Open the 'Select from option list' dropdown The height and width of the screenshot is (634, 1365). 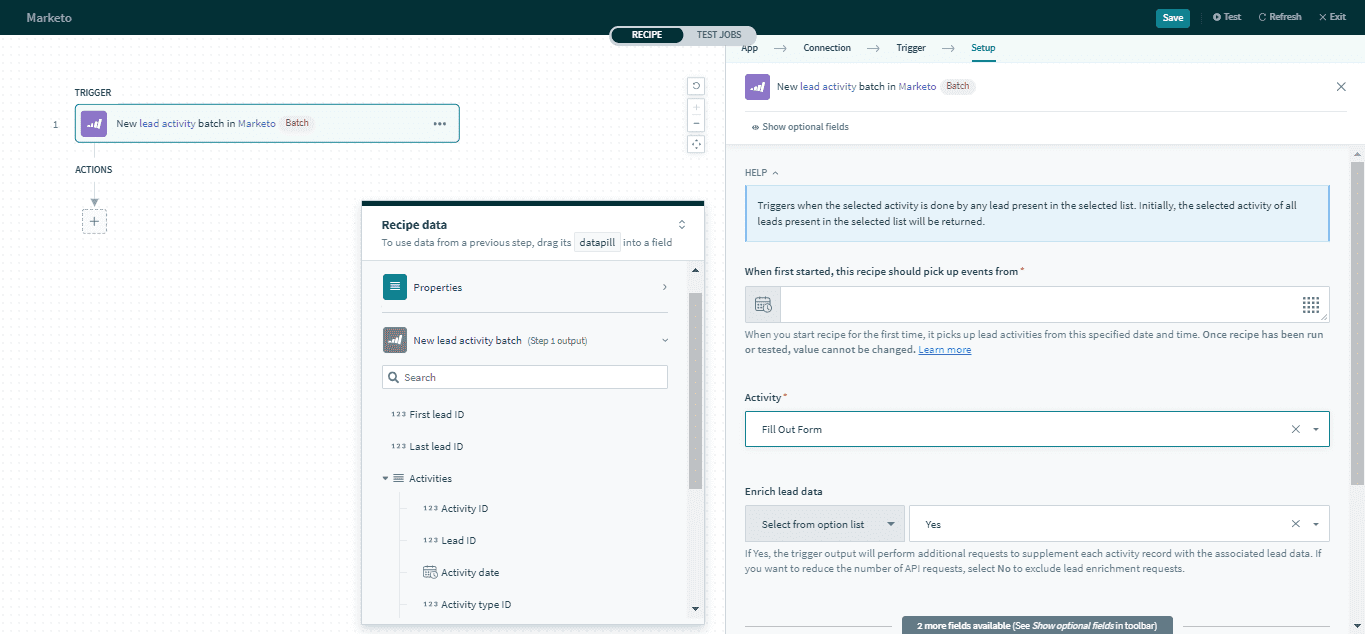coord(825,524)
